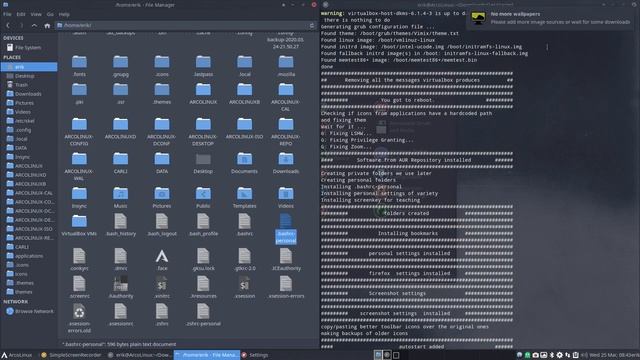The height and width of the screenshot is (360, 640).
Task: Select the CARLI folder icon in file grid
Action: point(120,159)
